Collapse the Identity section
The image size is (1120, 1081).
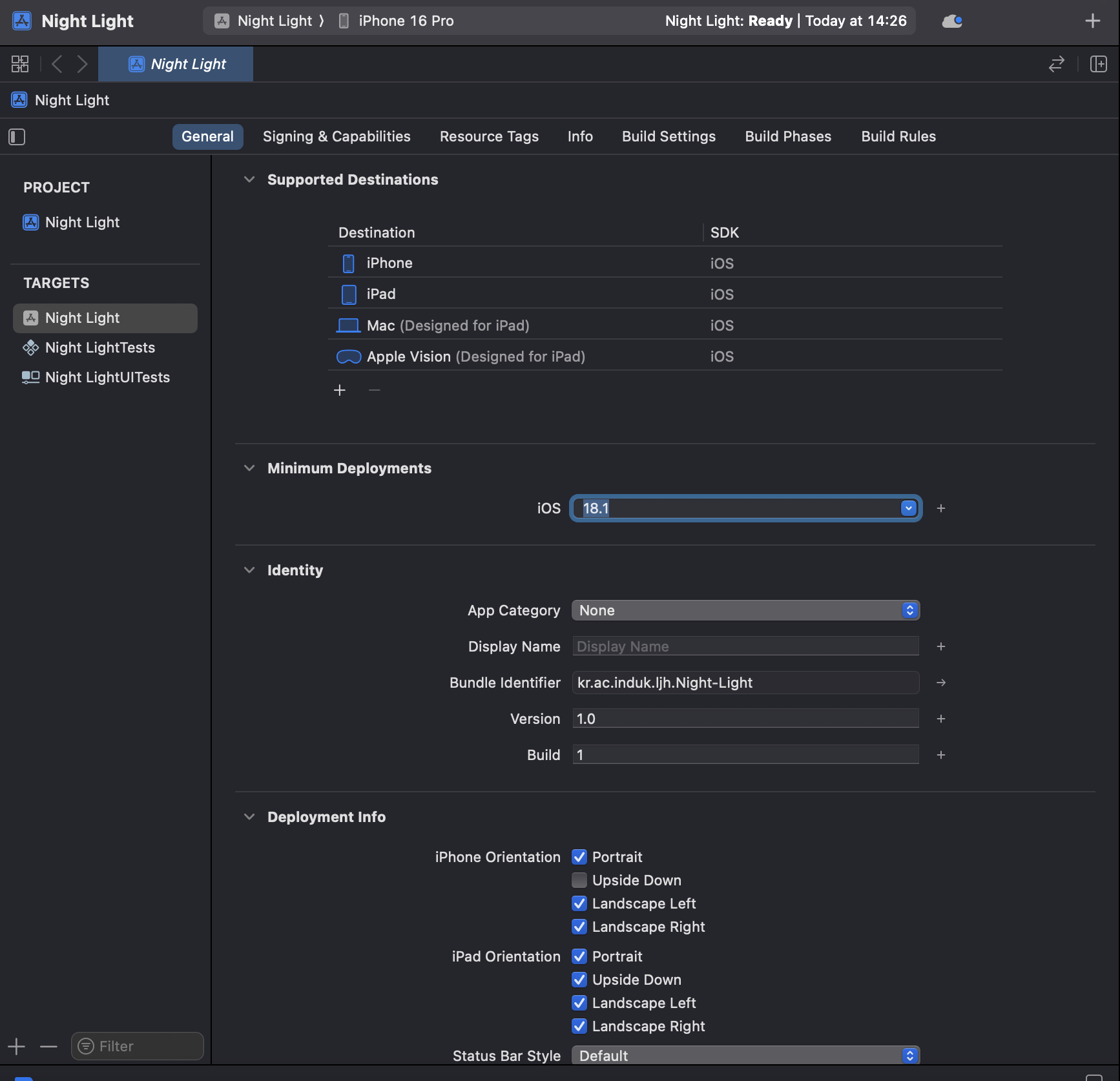(x=249, y=570)
